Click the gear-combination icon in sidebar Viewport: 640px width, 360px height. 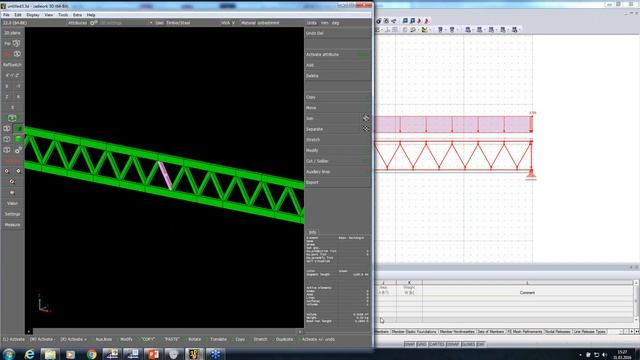pos(18,150)
